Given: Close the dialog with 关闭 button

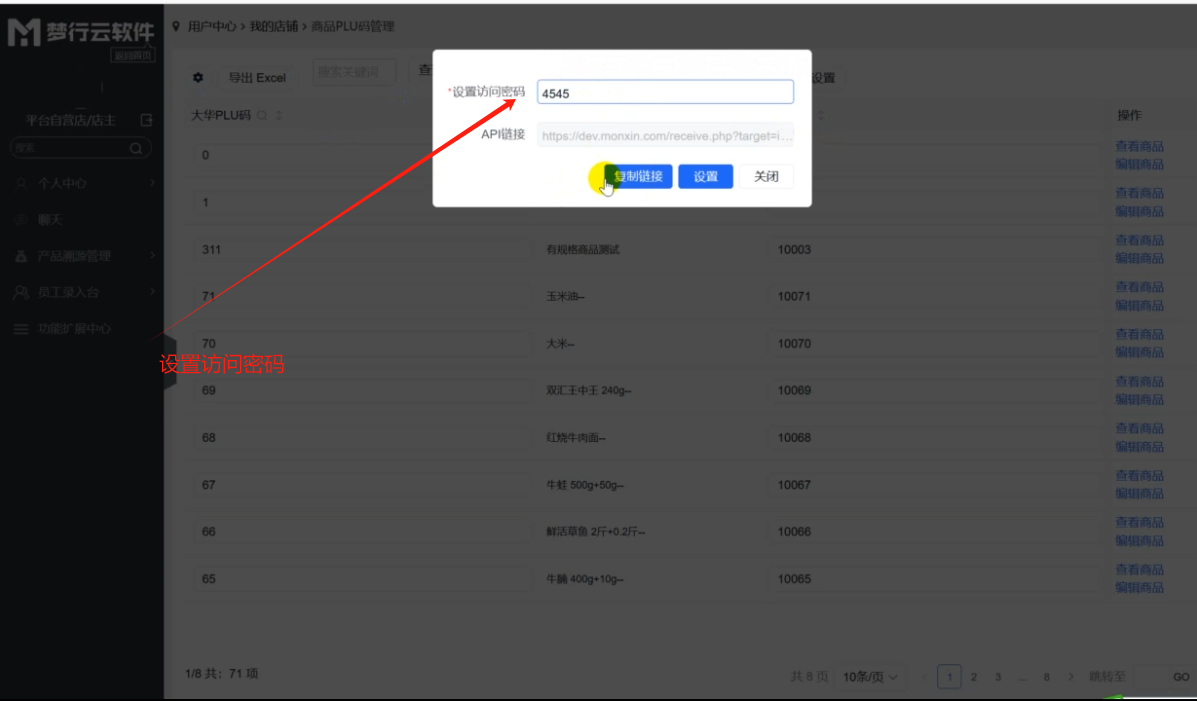Looking at the screenshot, I should 766,176.
